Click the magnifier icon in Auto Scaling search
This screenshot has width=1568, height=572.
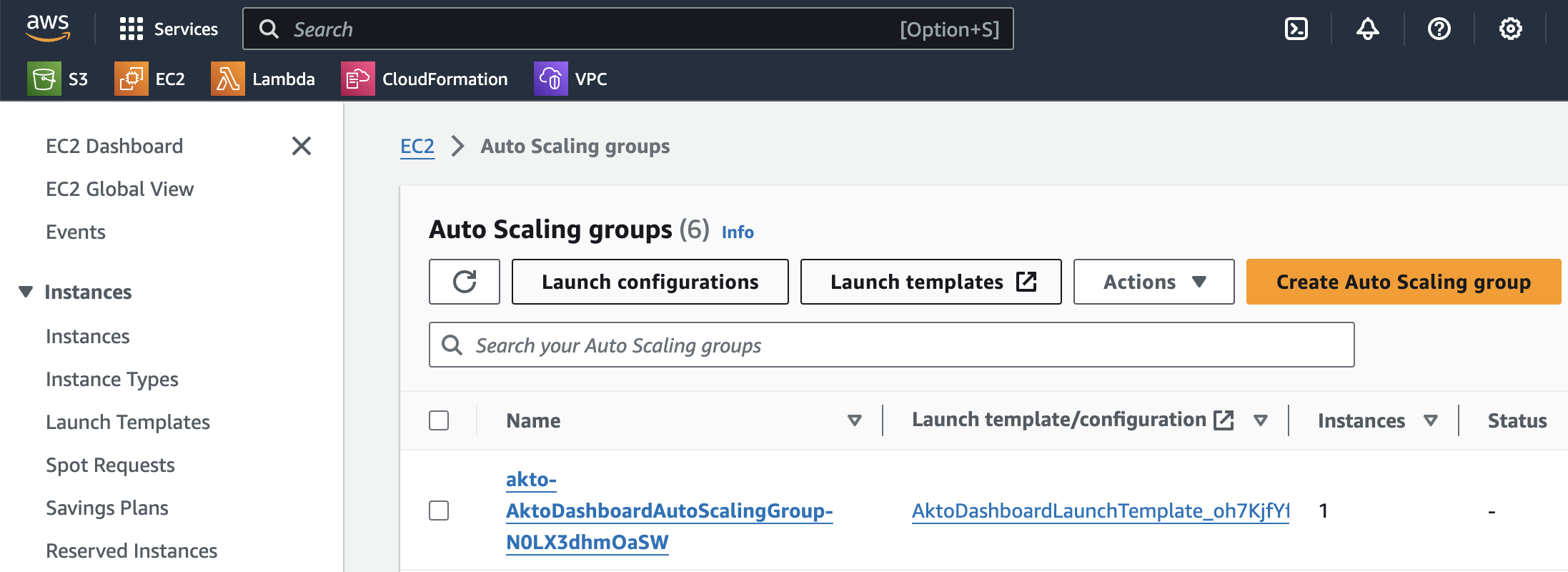click(452, 345)
